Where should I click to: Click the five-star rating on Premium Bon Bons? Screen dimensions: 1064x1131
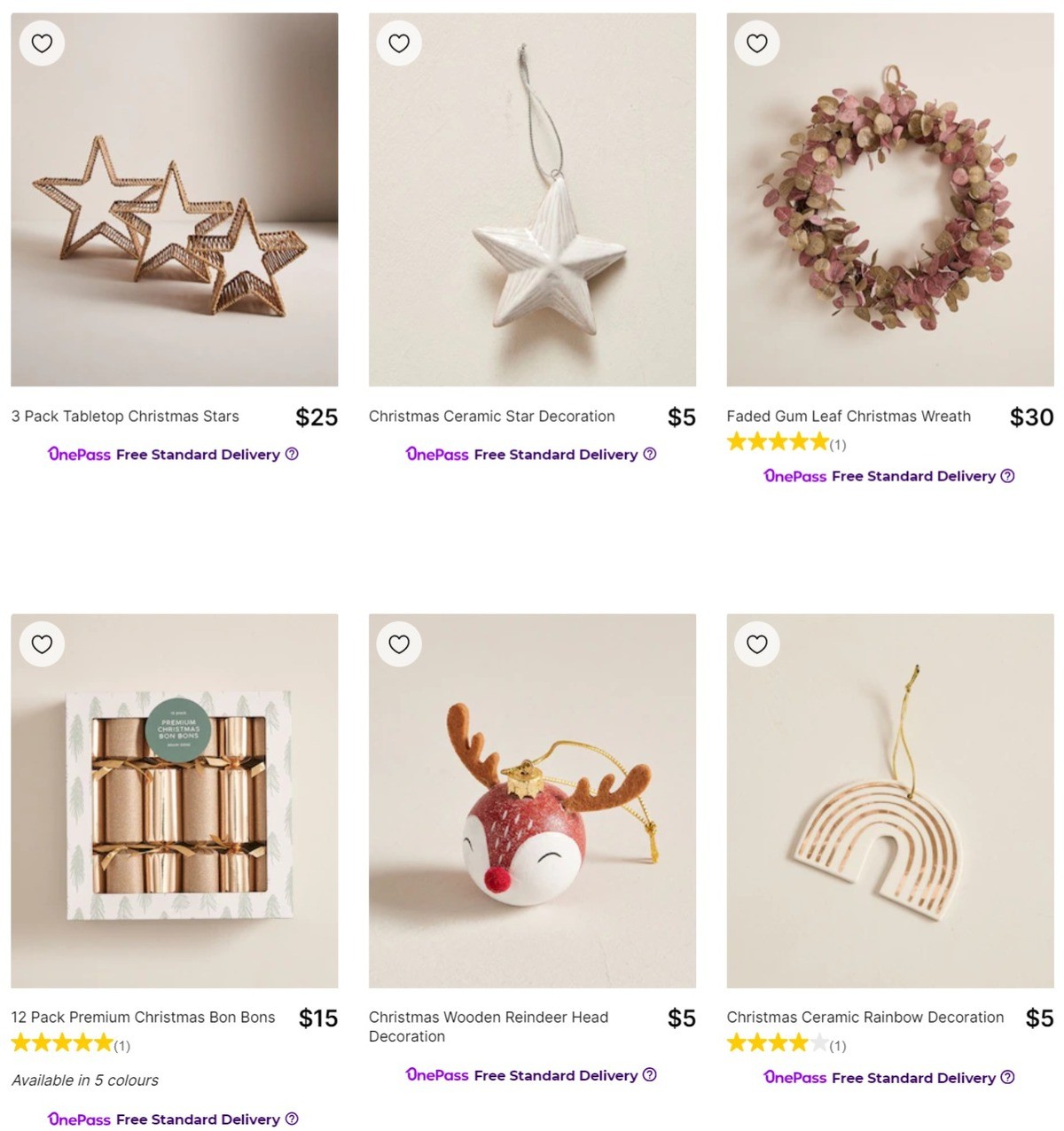point(62,1042)
